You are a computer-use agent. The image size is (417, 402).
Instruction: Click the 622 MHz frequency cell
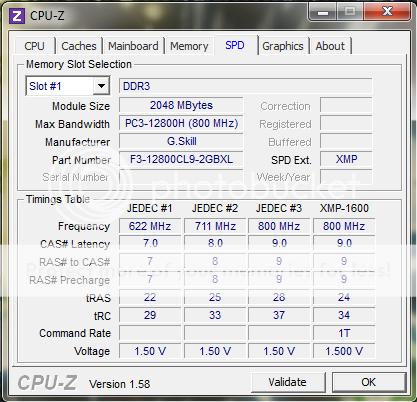click(x=150, y=226)
